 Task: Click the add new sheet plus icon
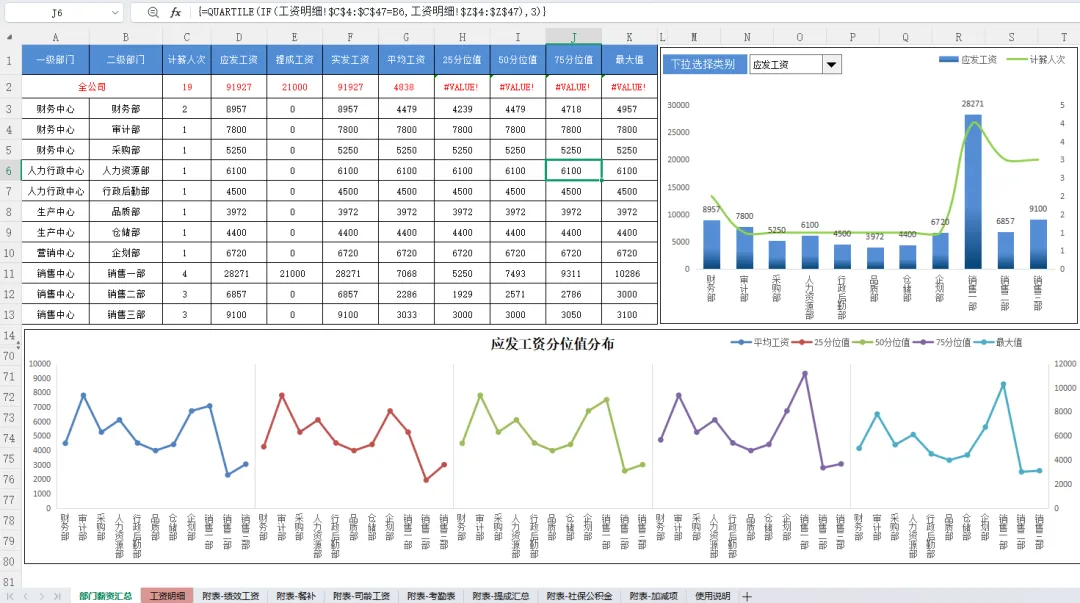747,596
